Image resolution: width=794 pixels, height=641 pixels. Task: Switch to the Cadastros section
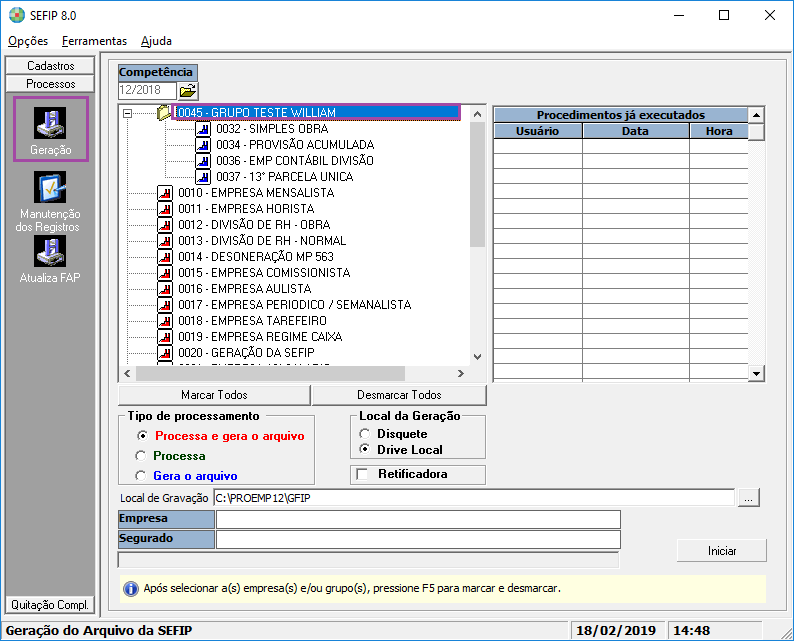click(50, 66)
